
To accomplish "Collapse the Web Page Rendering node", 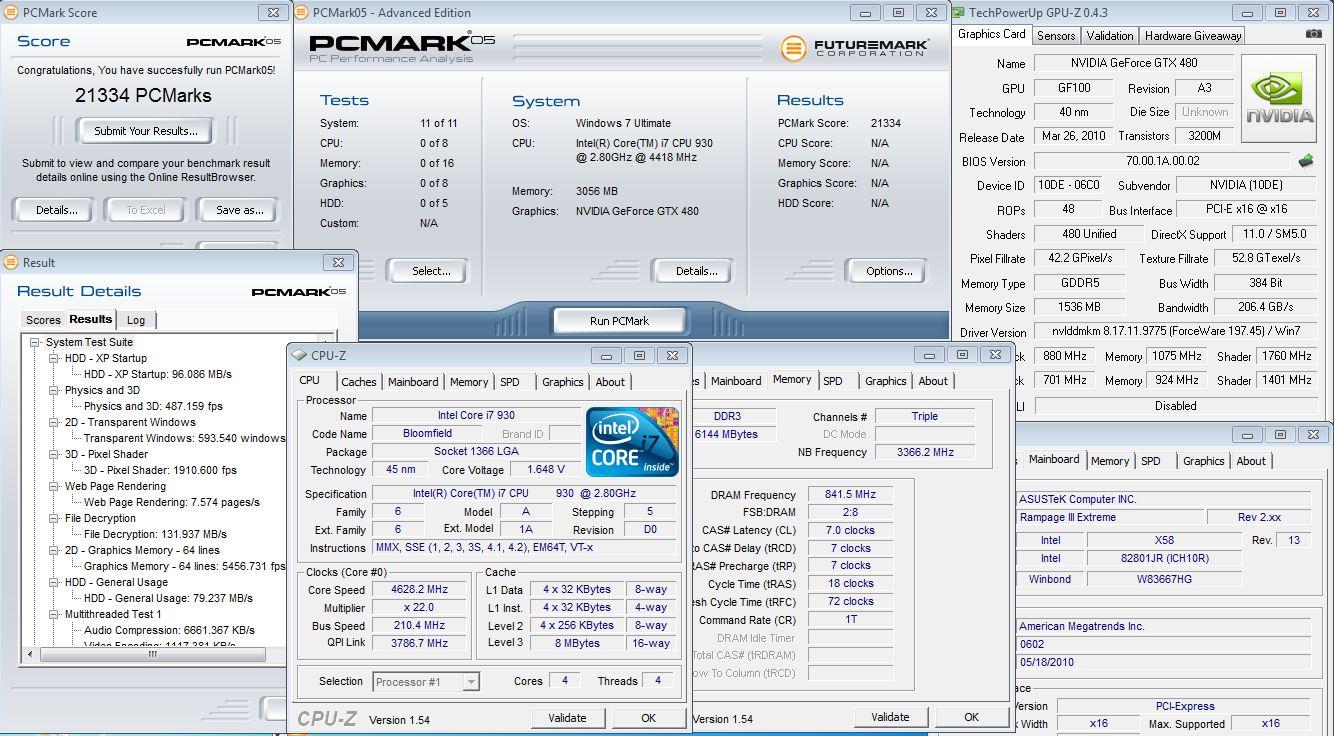I will tap(53, 486).
